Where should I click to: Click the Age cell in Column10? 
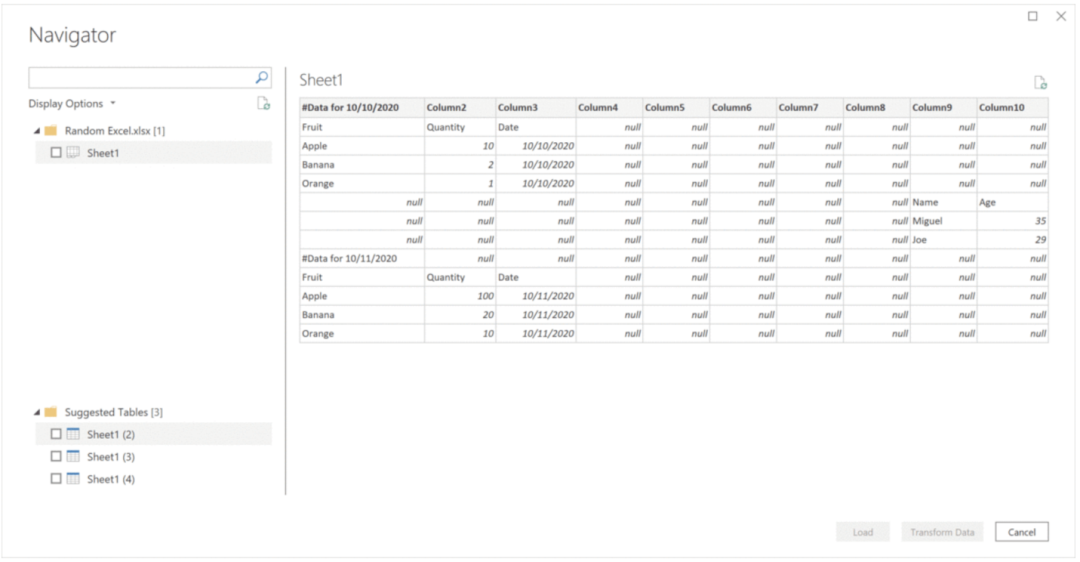pos(1012,202)
